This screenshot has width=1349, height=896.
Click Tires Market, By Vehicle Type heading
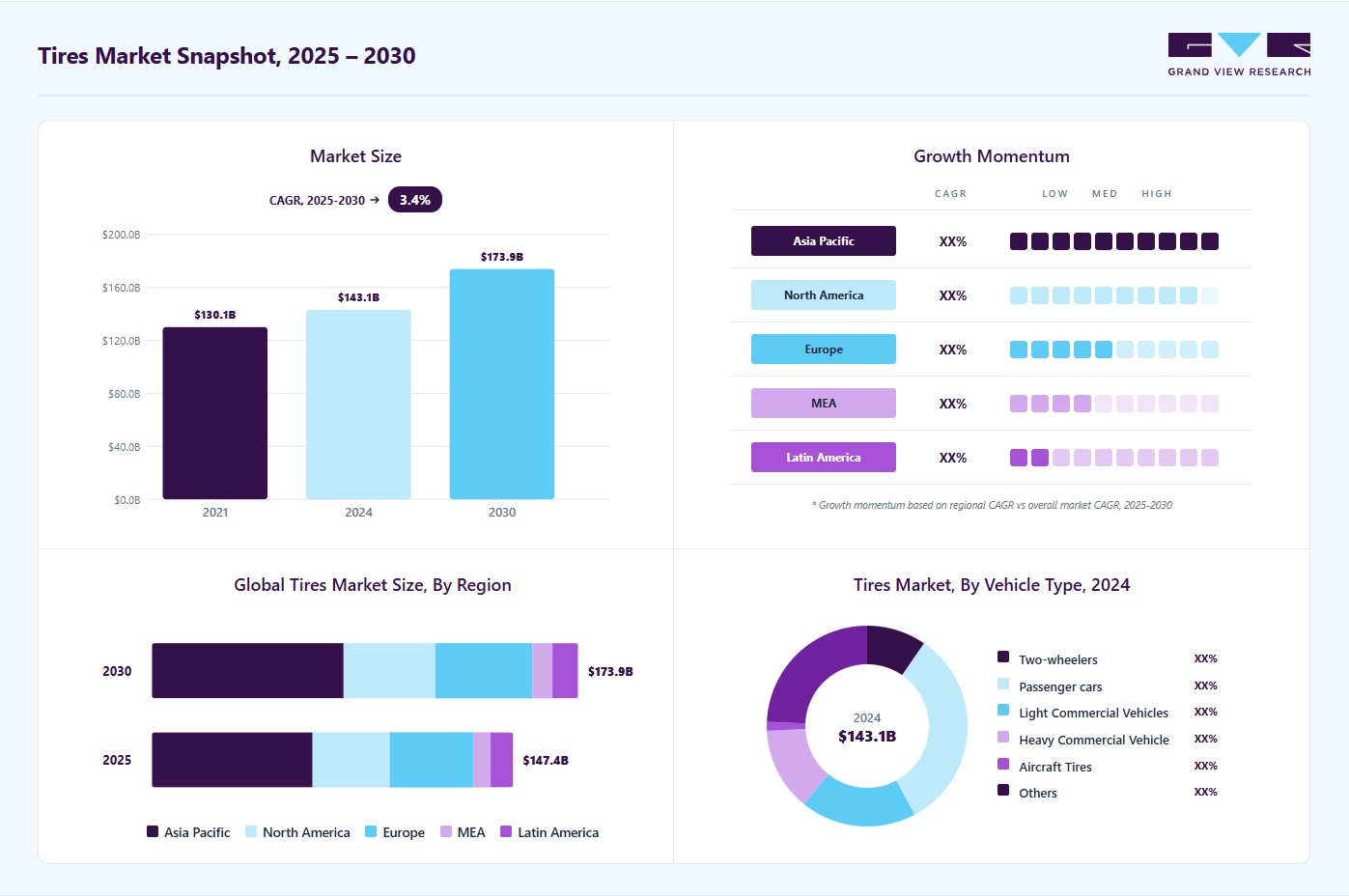(992, 585)
